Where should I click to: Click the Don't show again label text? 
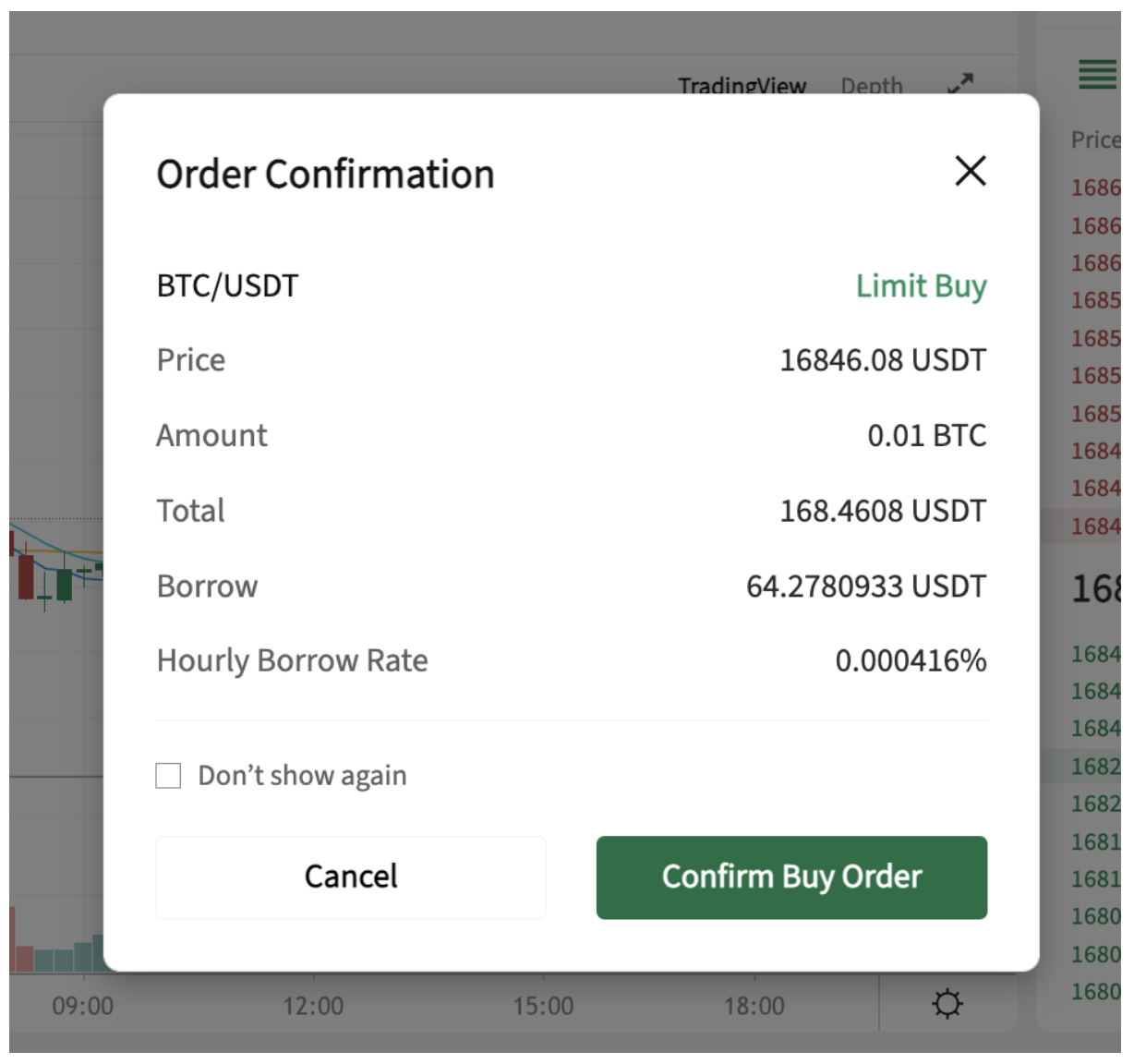point(302,776)
